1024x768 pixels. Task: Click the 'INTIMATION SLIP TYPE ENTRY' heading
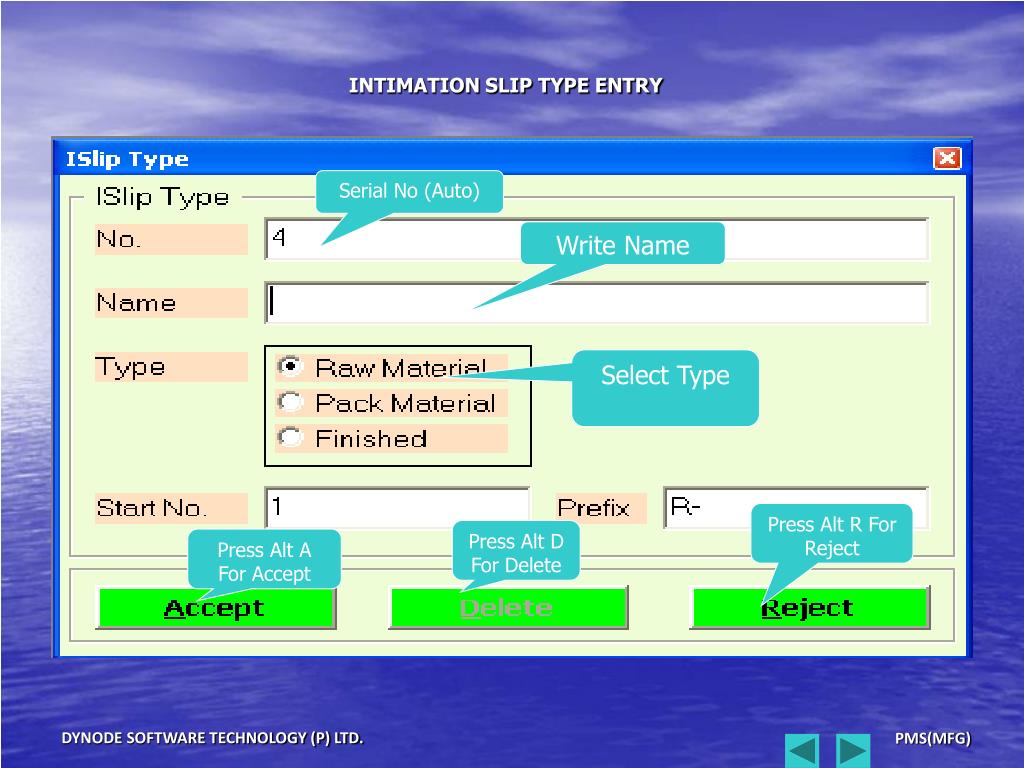pos(505,86)
